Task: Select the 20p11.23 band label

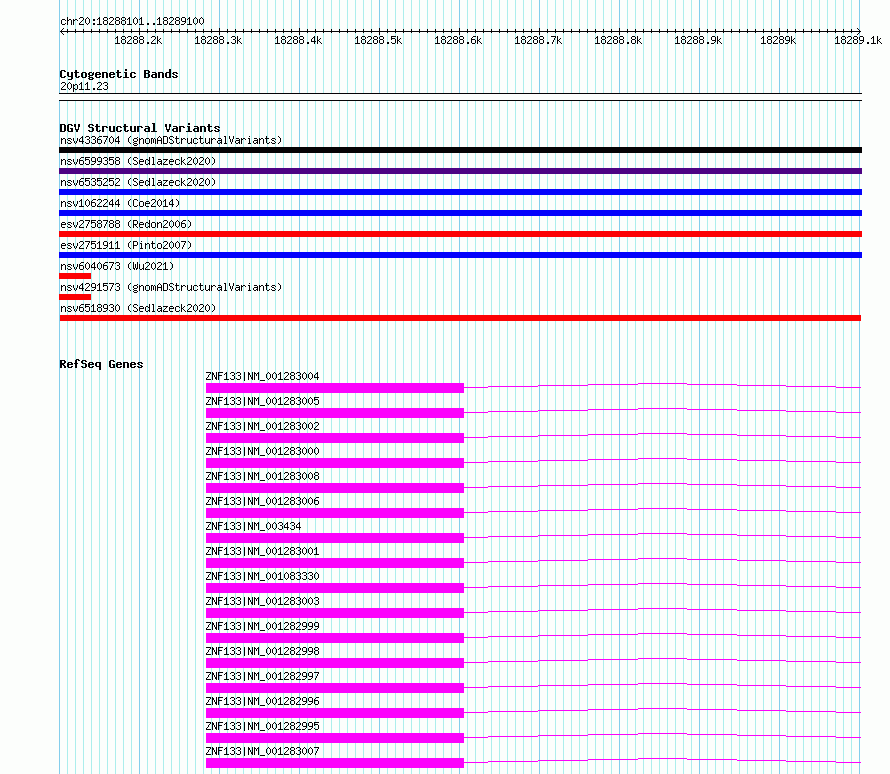Action: [84, 86]
